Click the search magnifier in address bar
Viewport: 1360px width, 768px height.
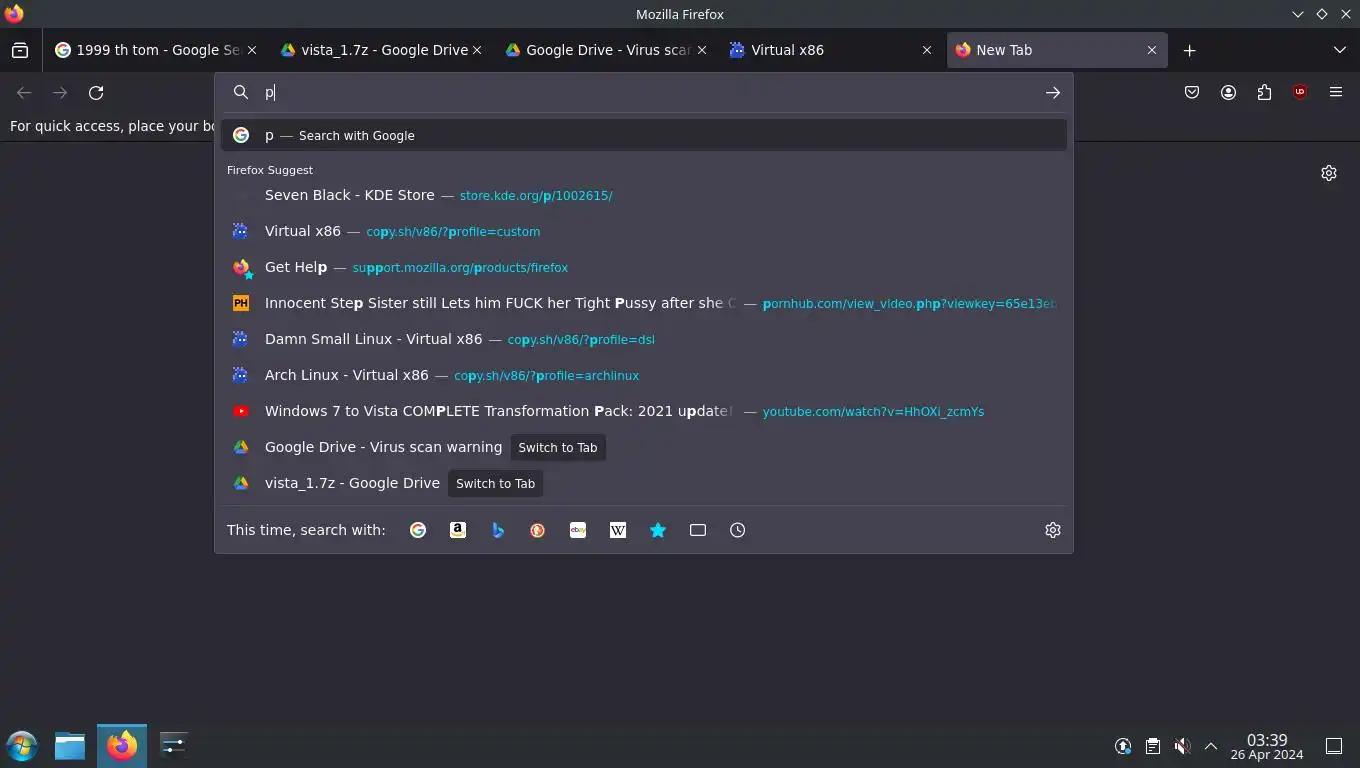[241, 92]
